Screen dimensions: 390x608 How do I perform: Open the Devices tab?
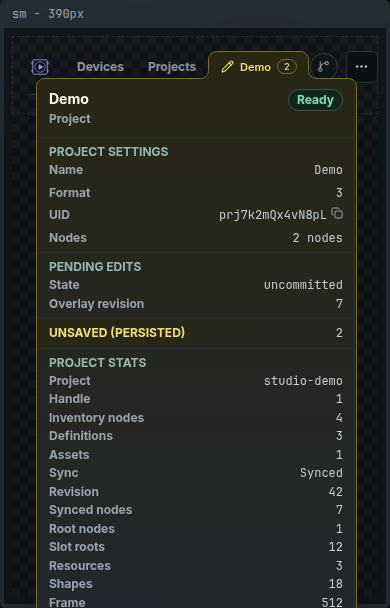(x=100, y=67)
